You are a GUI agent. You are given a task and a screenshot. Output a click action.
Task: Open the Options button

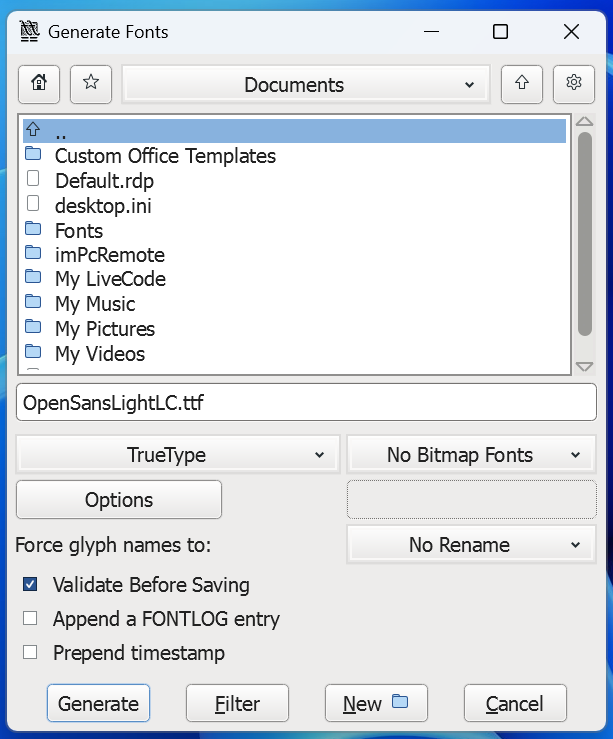[x=119, y=500]
